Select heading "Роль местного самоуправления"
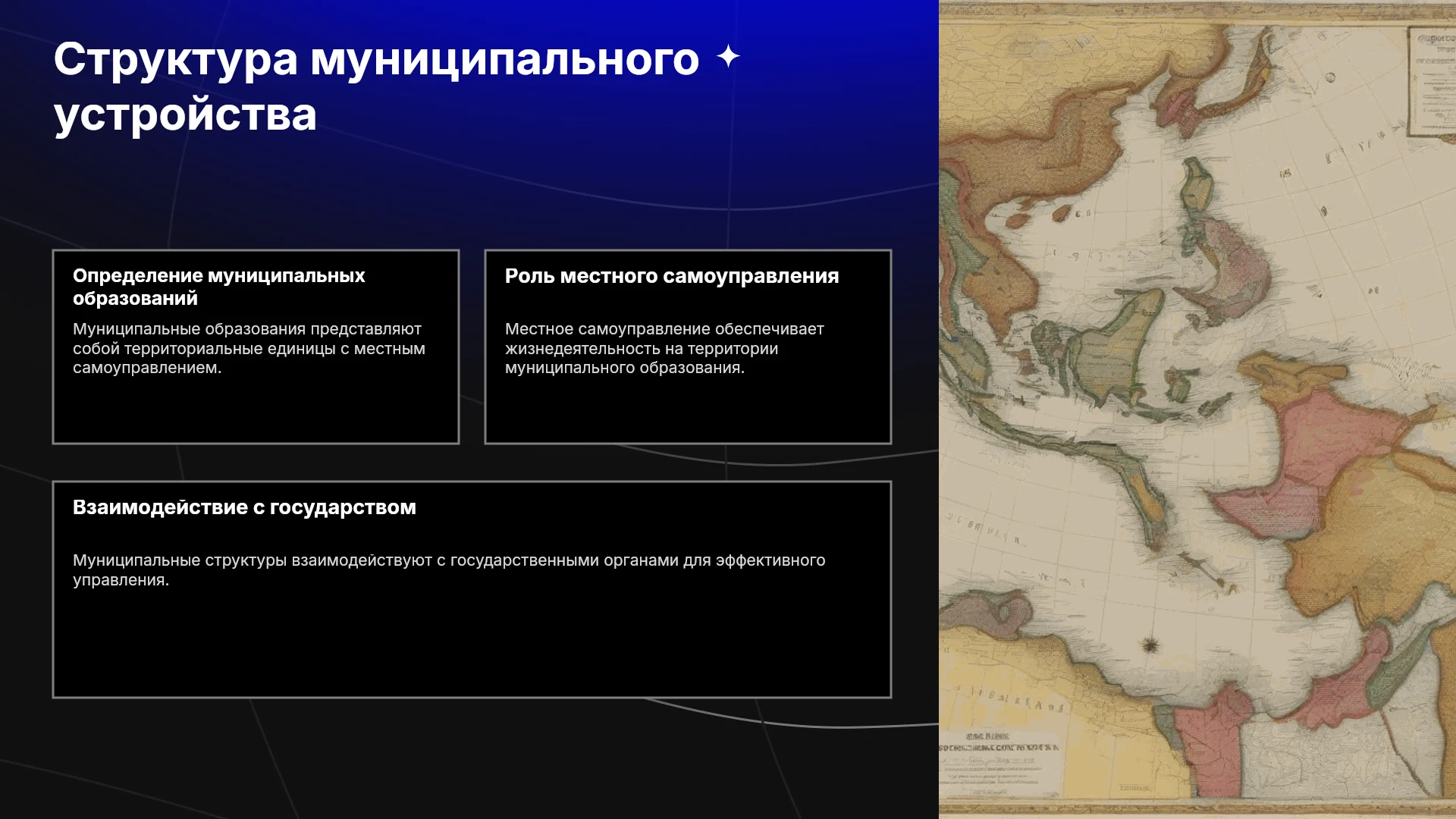Screen dimensions: 1456x819 click(672, 276)
